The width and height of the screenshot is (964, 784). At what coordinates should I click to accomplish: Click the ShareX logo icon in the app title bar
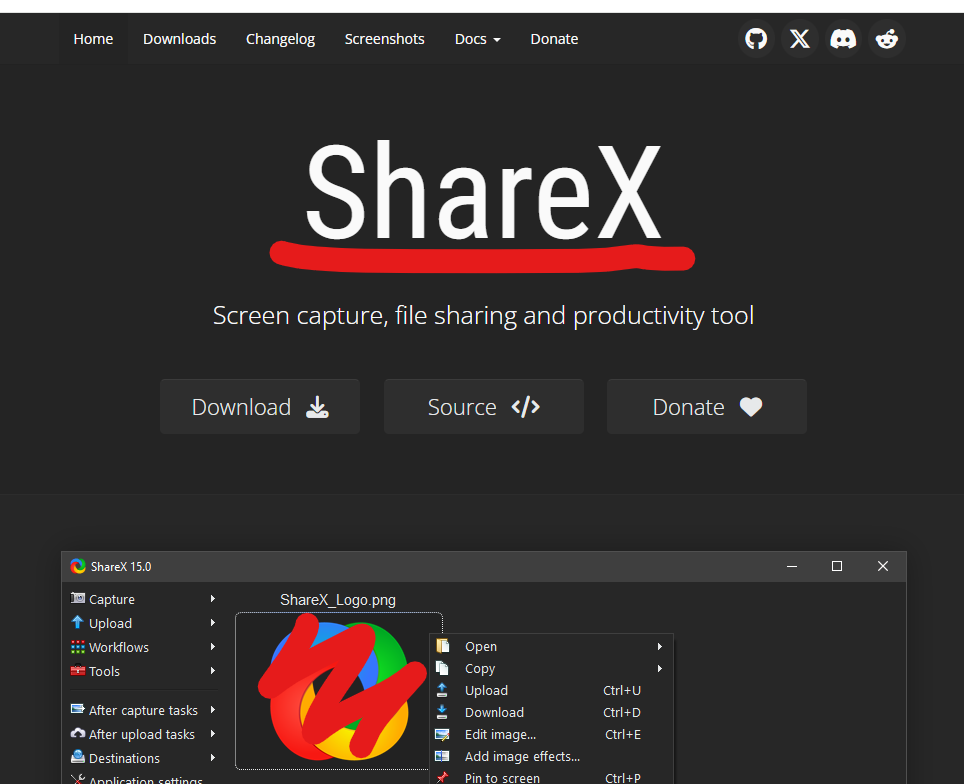(78, 566)
